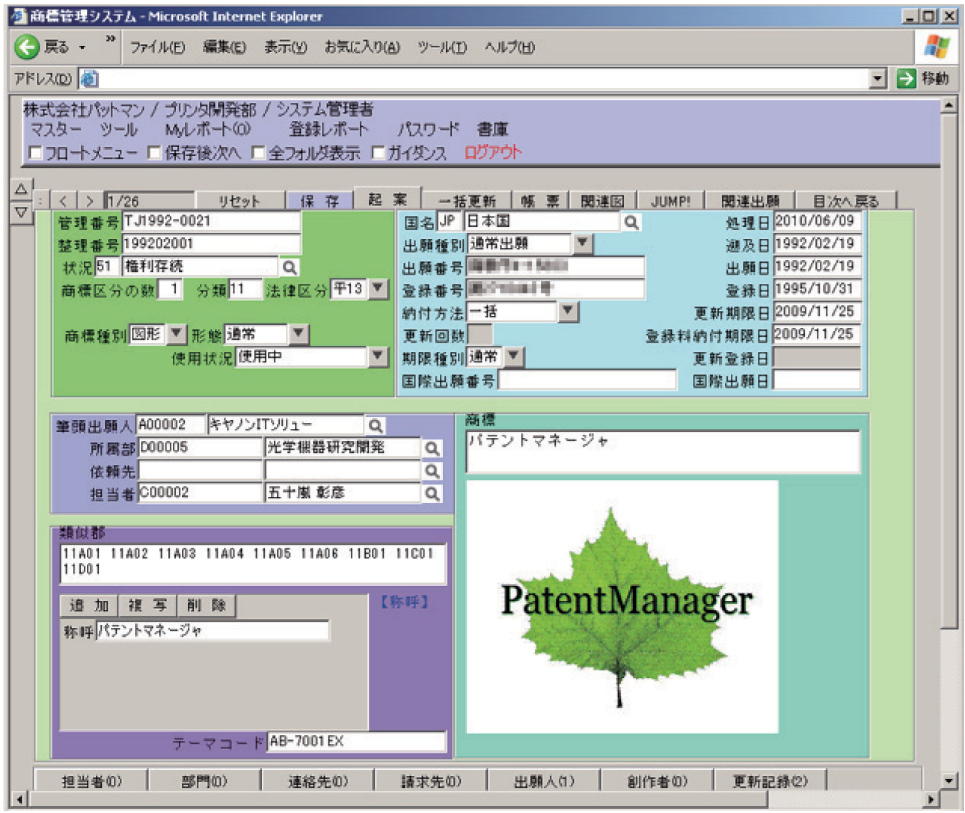The height and width of the screenshot is (813, 965).
Task: Open the 出願人(1) bottom tab
Action: pos(544,780)
